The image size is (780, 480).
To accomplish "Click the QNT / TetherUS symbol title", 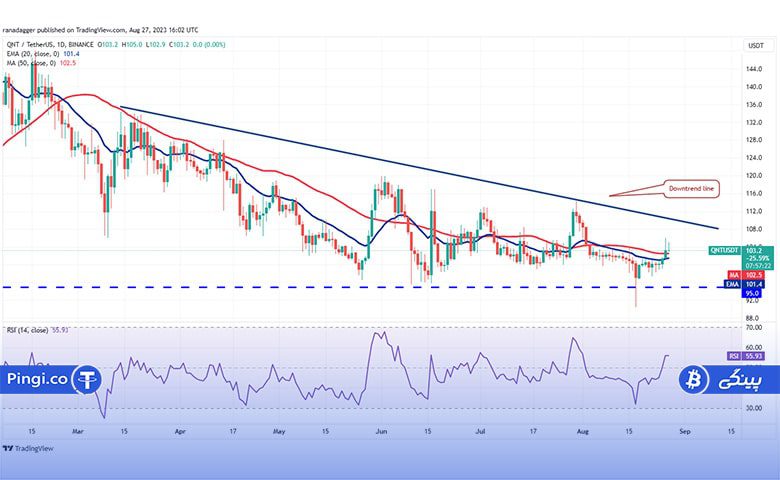I will point(50,45).
